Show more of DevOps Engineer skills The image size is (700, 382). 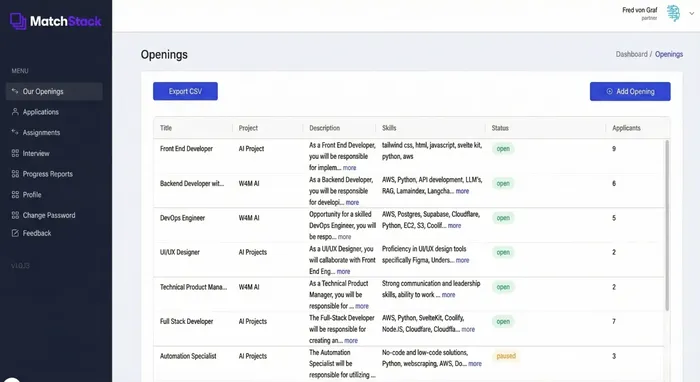tap(454, 225)
